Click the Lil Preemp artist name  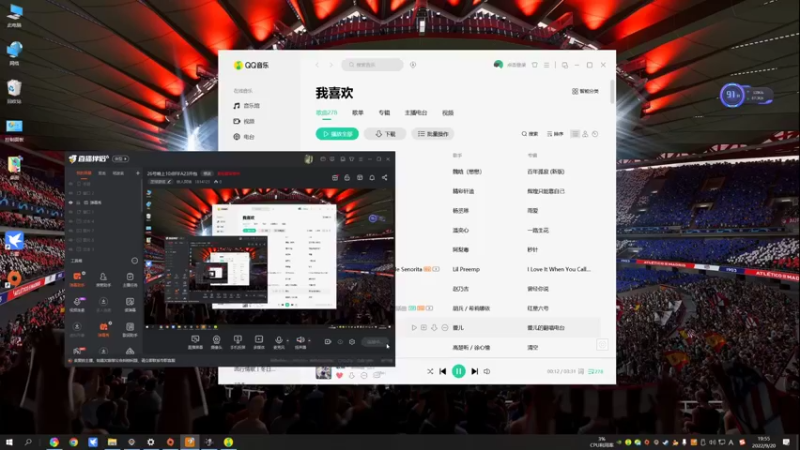(466, 269)
